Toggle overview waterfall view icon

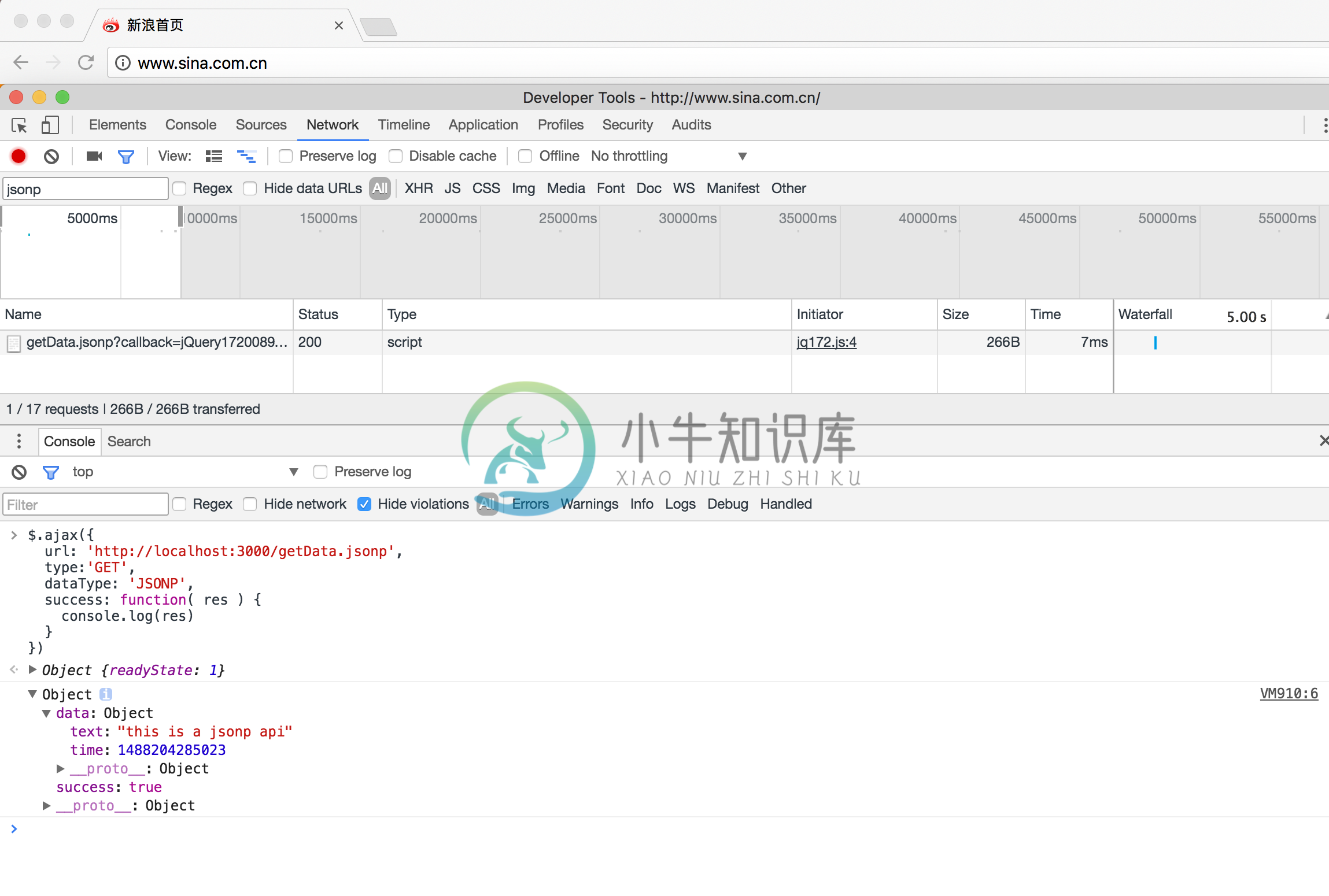point(247,156)
